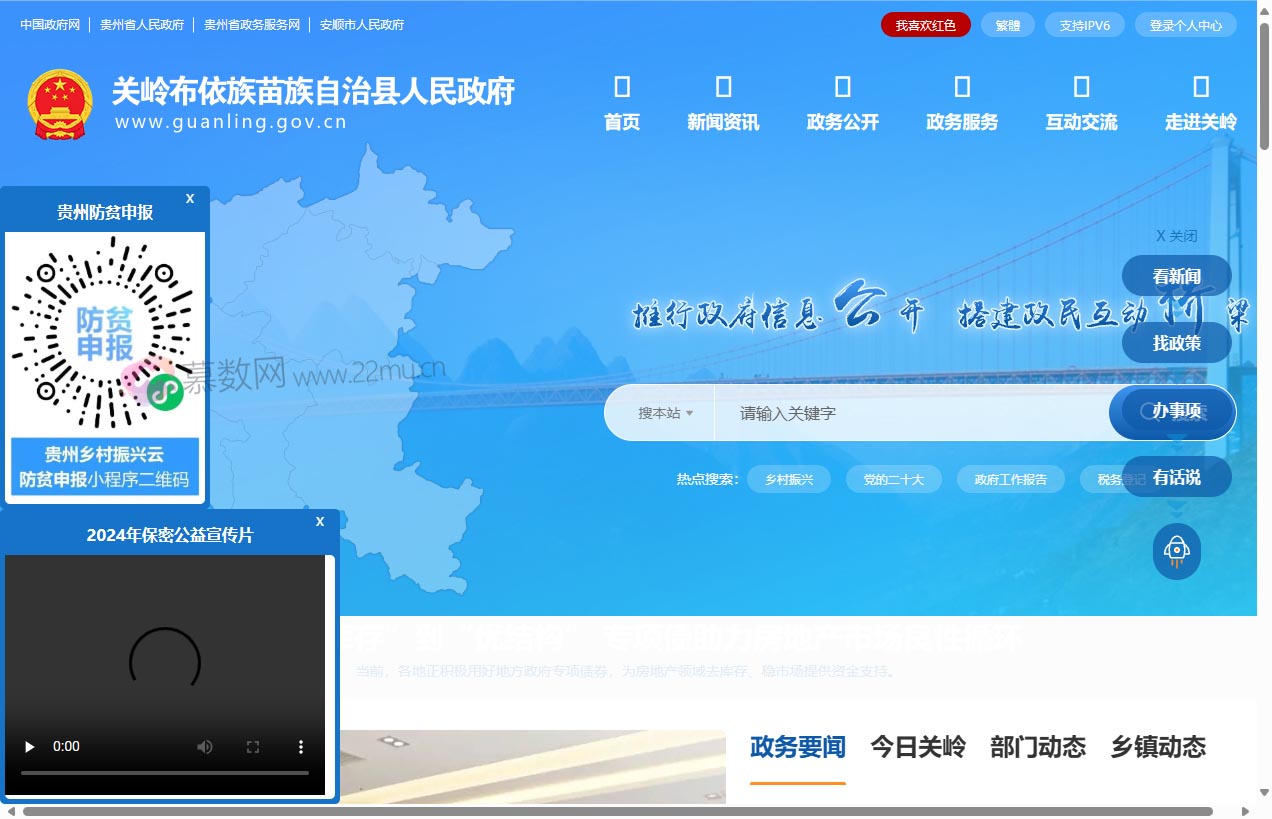Click the 政务服务 services icon

pos(961,88)
